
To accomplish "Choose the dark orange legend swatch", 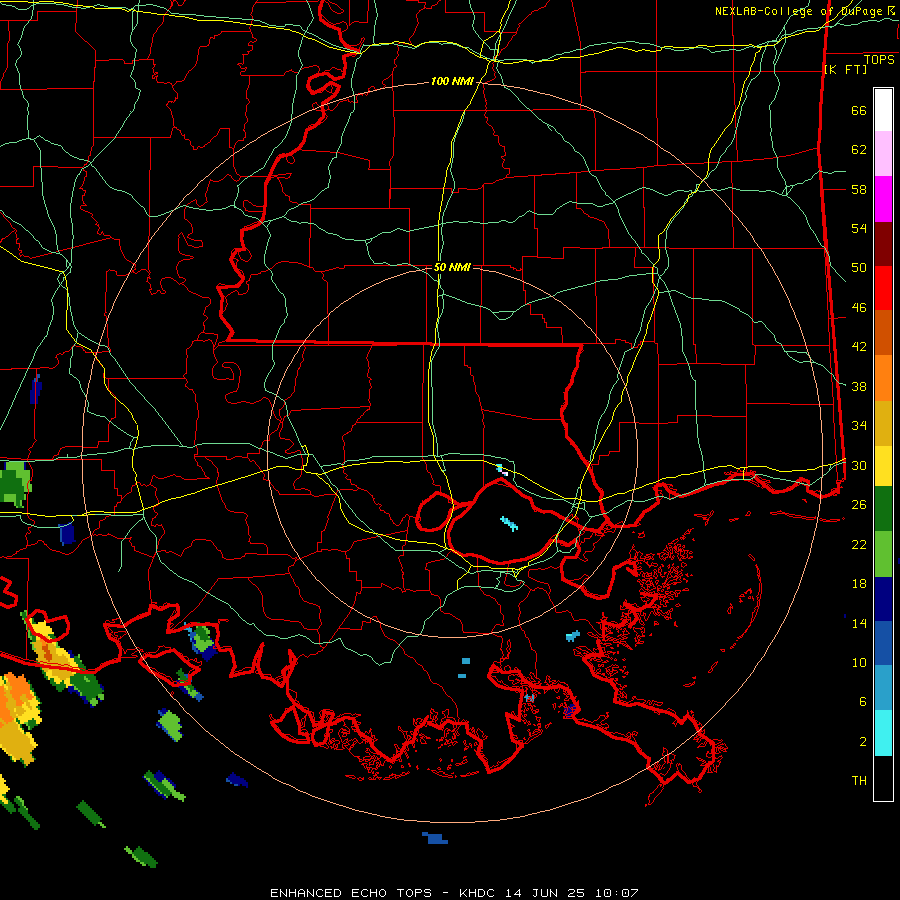I will (x=883, y=333).
